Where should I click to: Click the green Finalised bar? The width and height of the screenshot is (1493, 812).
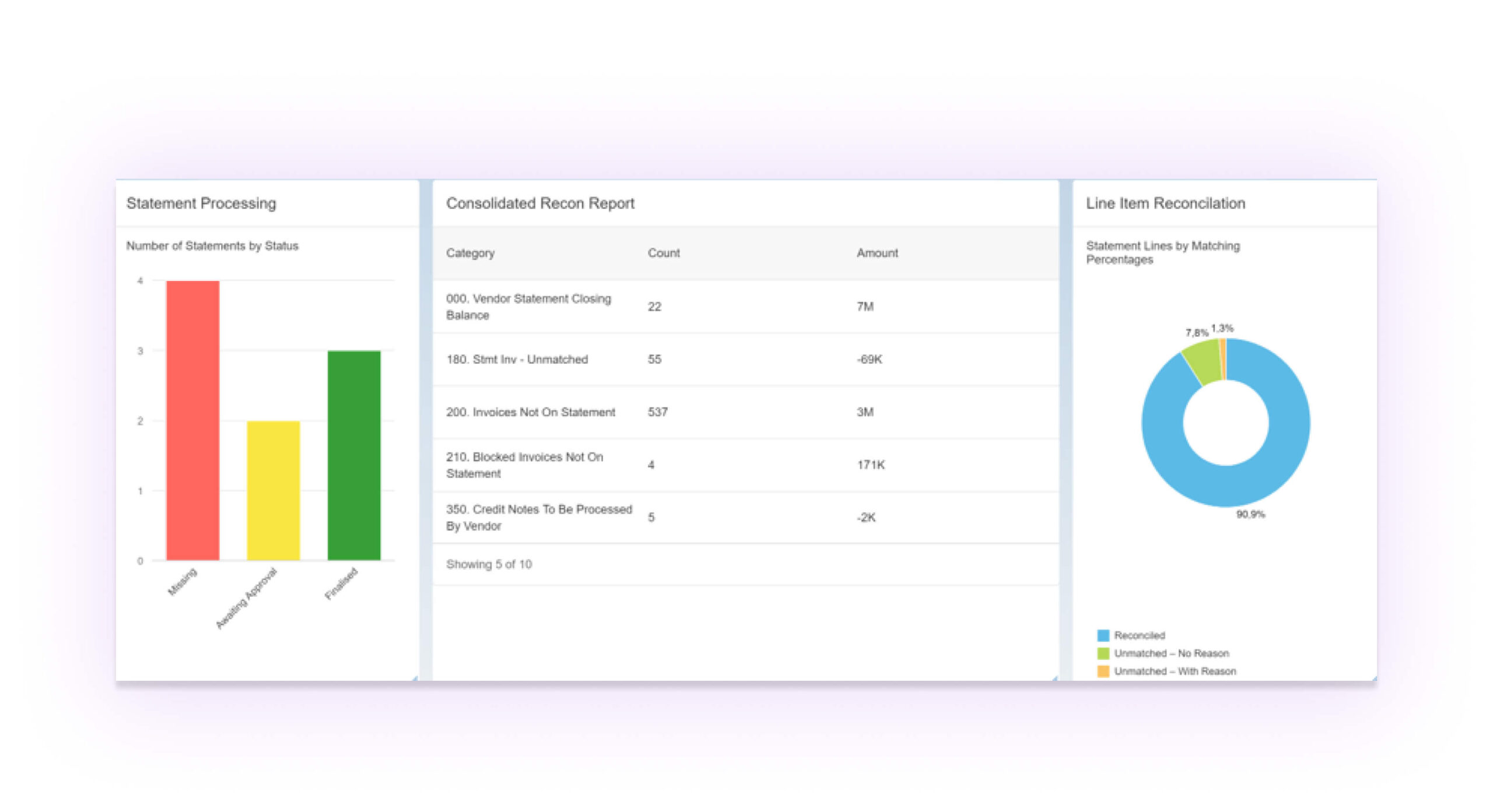(353, 455)
